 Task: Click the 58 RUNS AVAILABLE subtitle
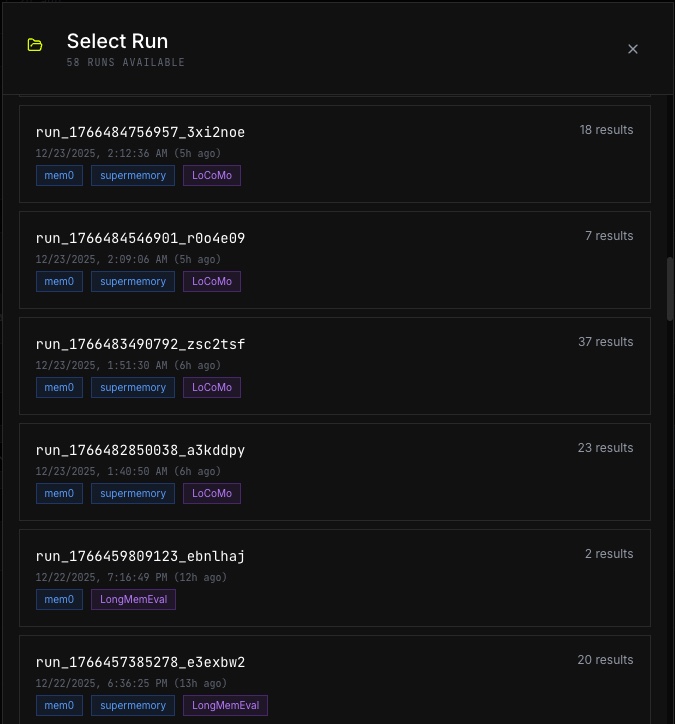pos(126,62)
